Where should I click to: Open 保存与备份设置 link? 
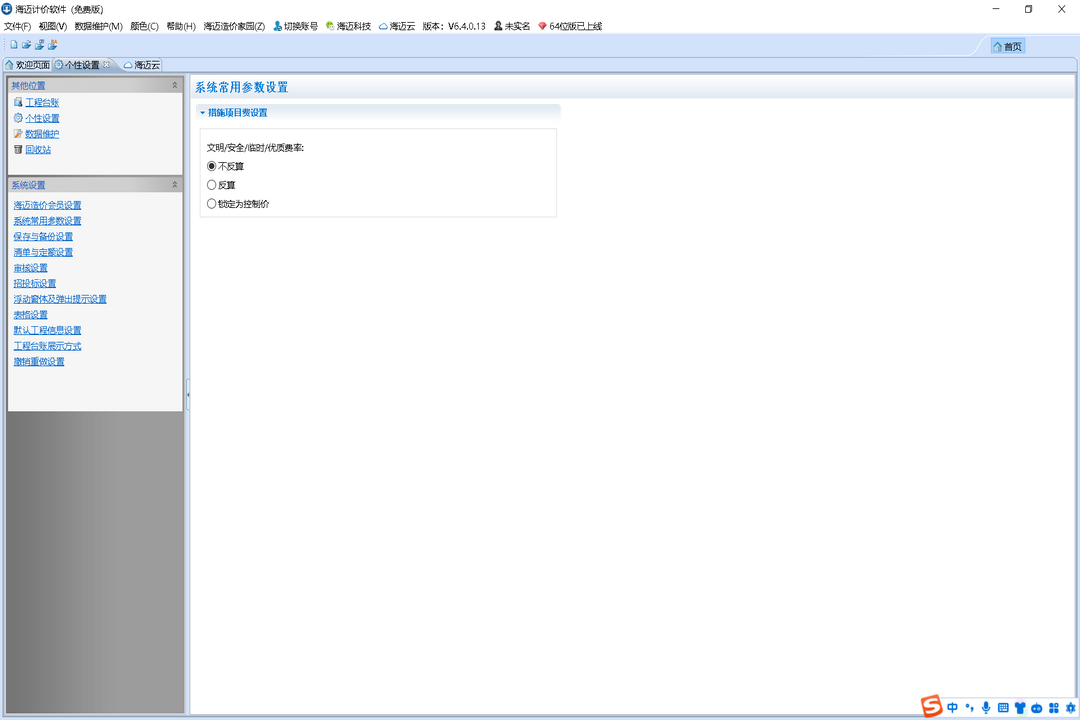(43, 237)
